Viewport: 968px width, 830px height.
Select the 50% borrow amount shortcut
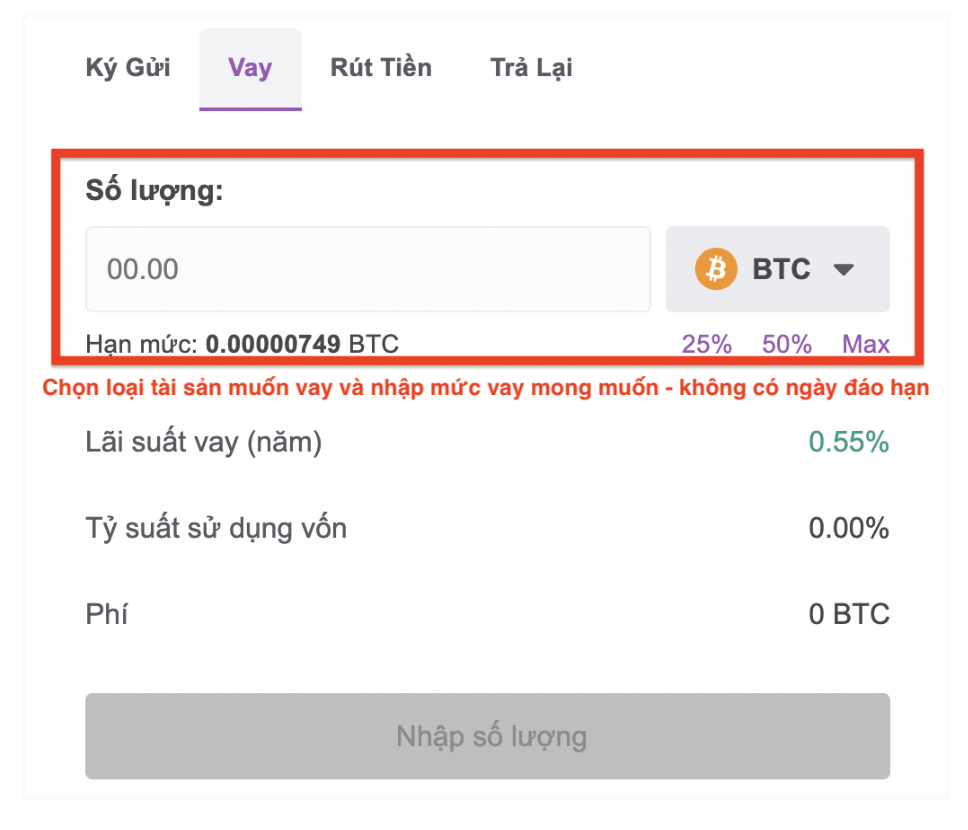[x=786, y=343]
